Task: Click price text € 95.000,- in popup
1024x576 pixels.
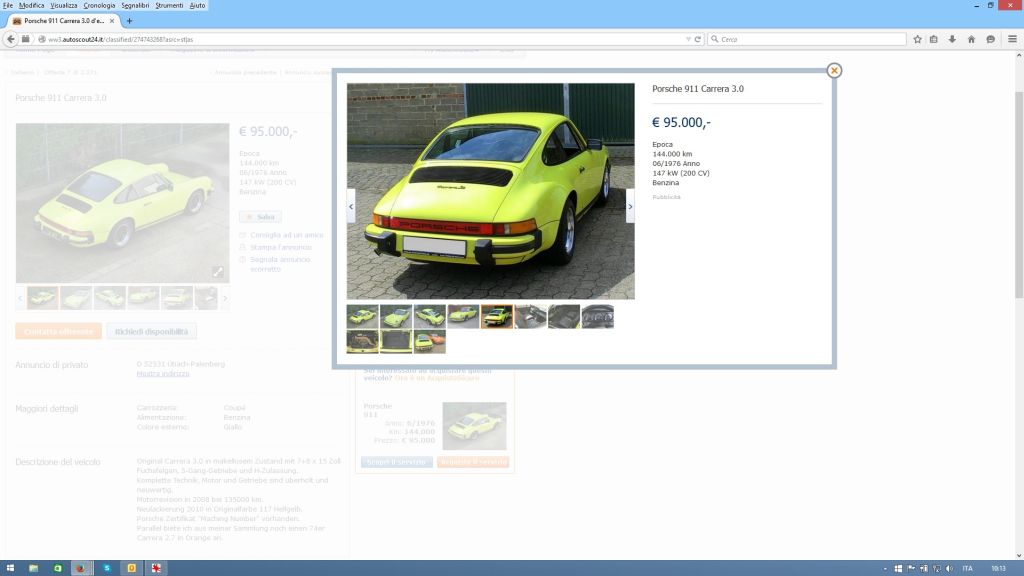Action: 681,122
